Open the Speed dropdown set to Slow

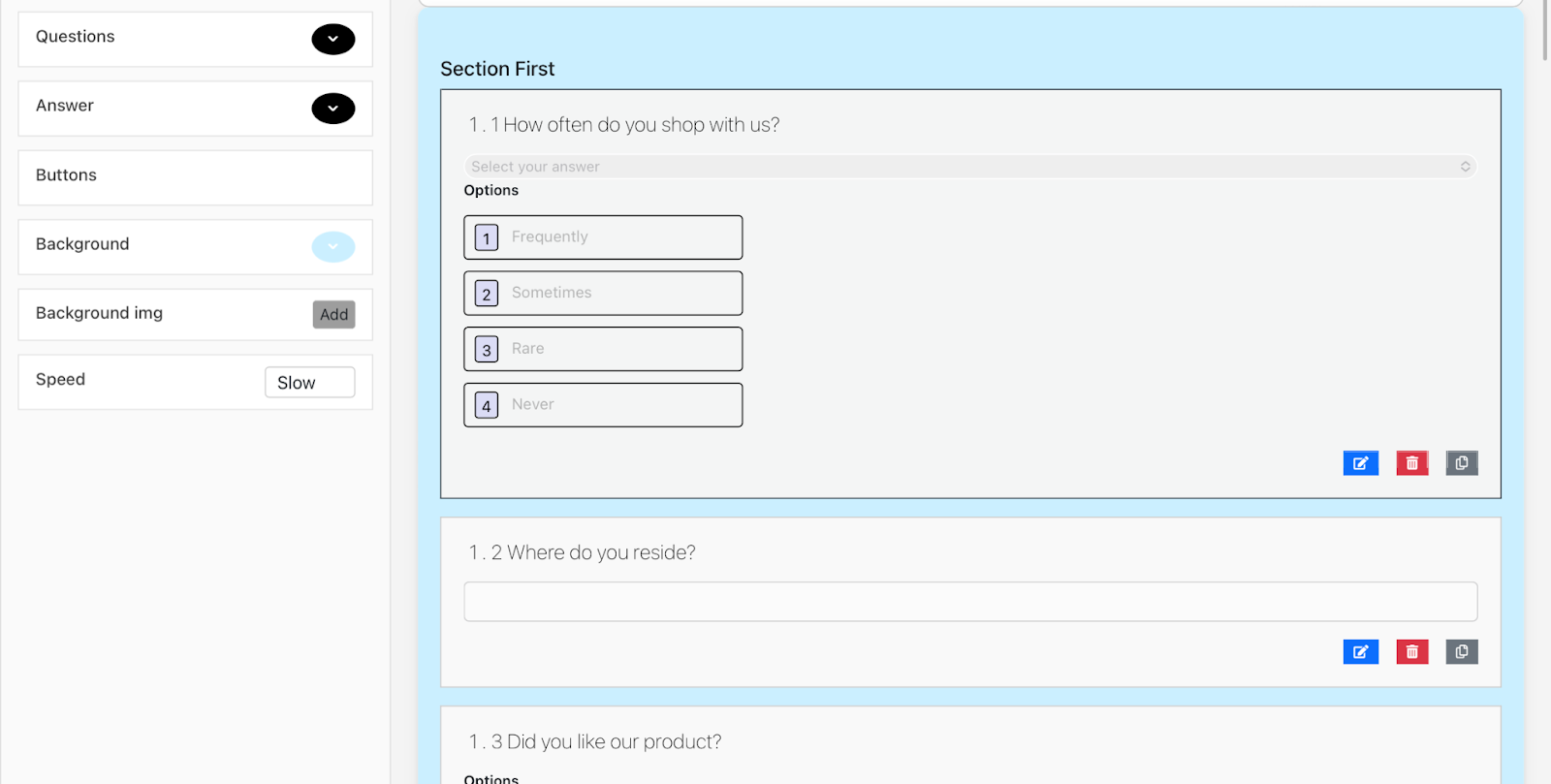click(x=309, y=383)
